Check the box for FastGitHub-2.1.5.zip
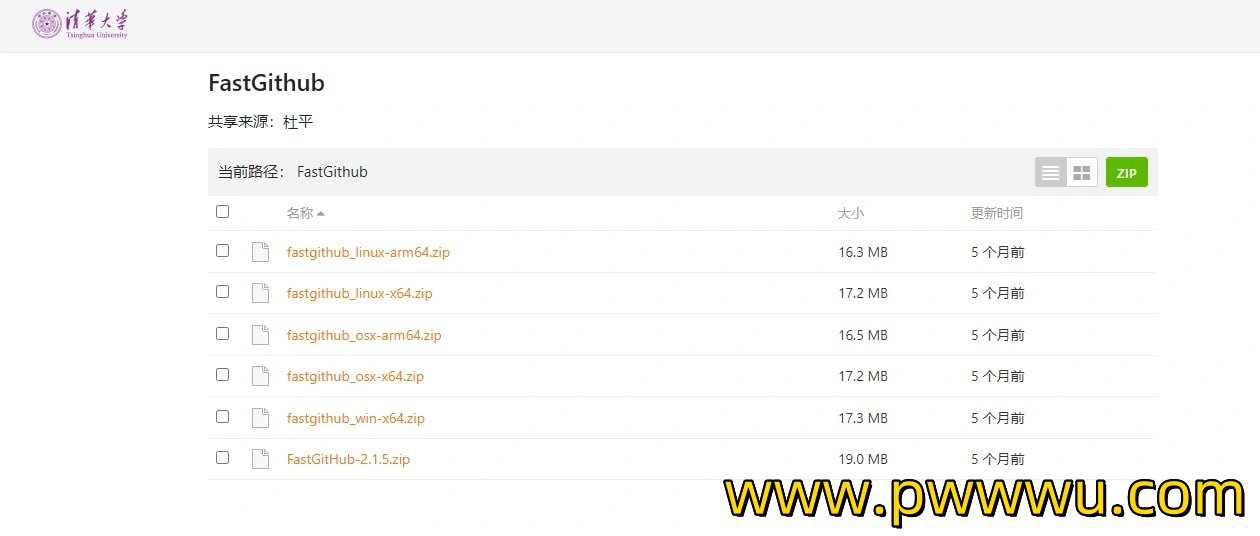 point(222,457)
